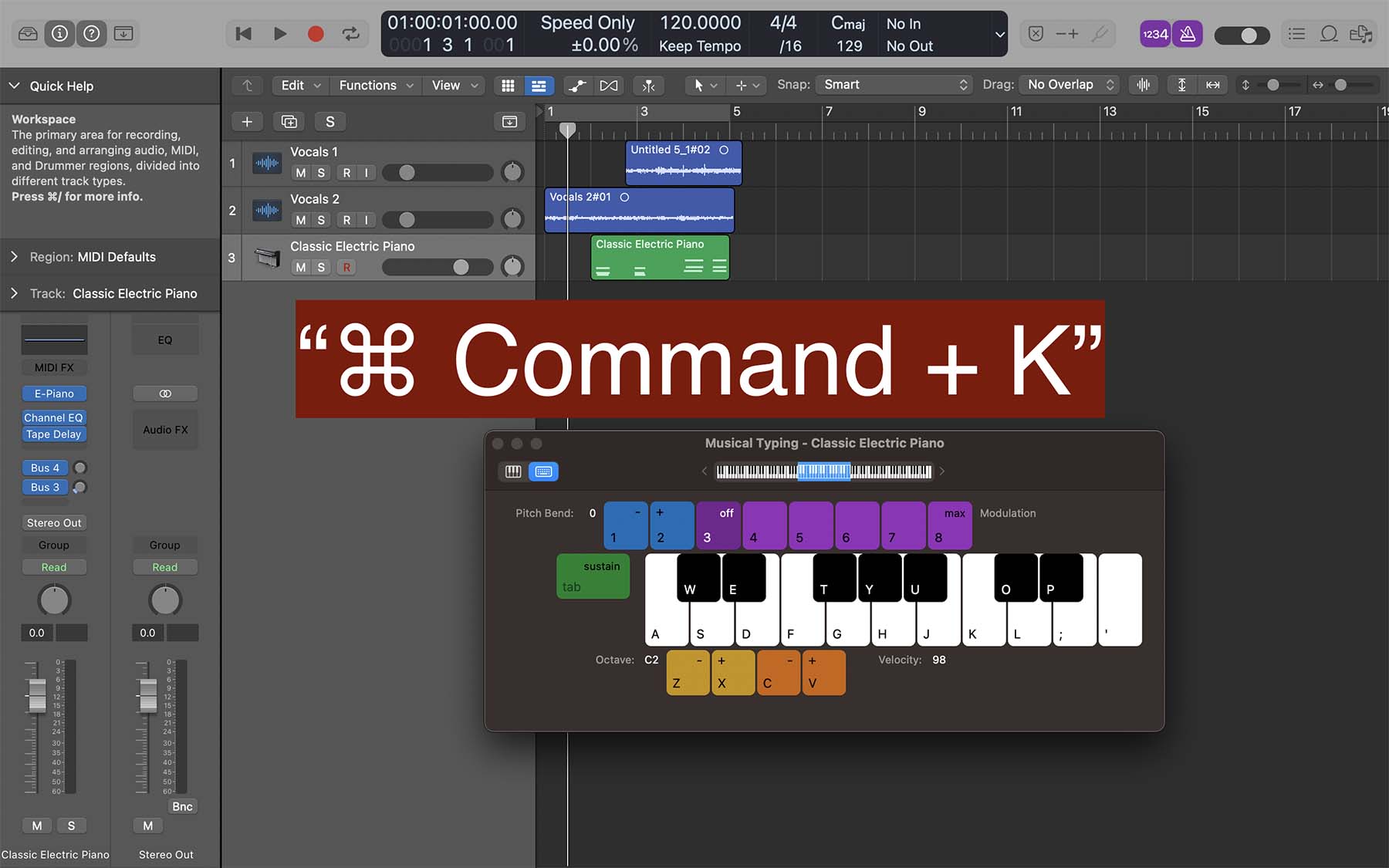Screen dimensions: 1389x868
Task: Expand the Track: Classic Electric Piano section
Action: (x=15, y=293)
